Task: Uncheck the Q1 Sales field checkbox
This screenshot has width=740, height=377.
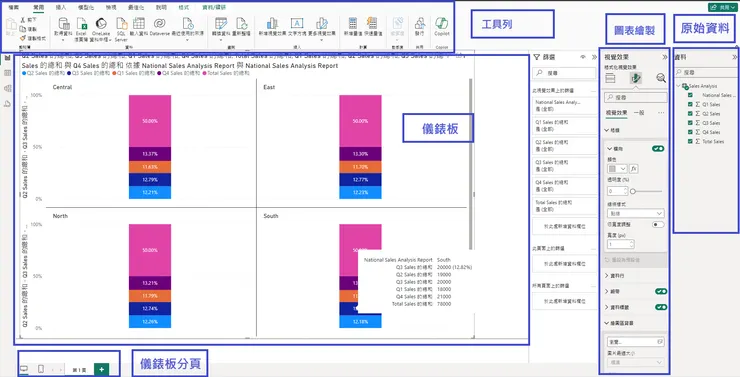Action: pyautogui.click(x=690, y=104)
